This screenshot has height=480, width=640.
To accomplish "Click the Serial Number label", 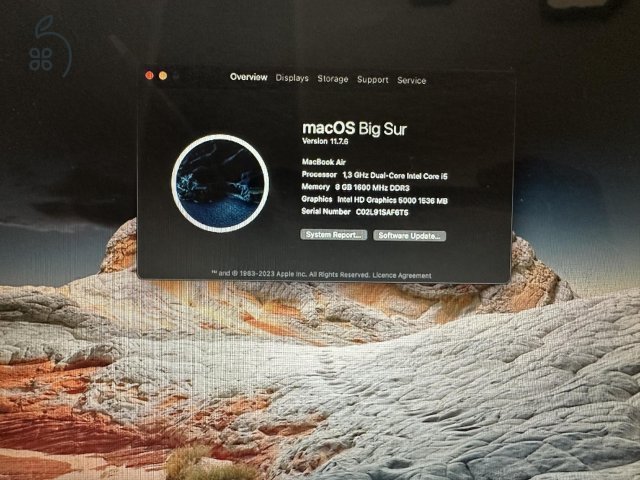I will [326, 211].
